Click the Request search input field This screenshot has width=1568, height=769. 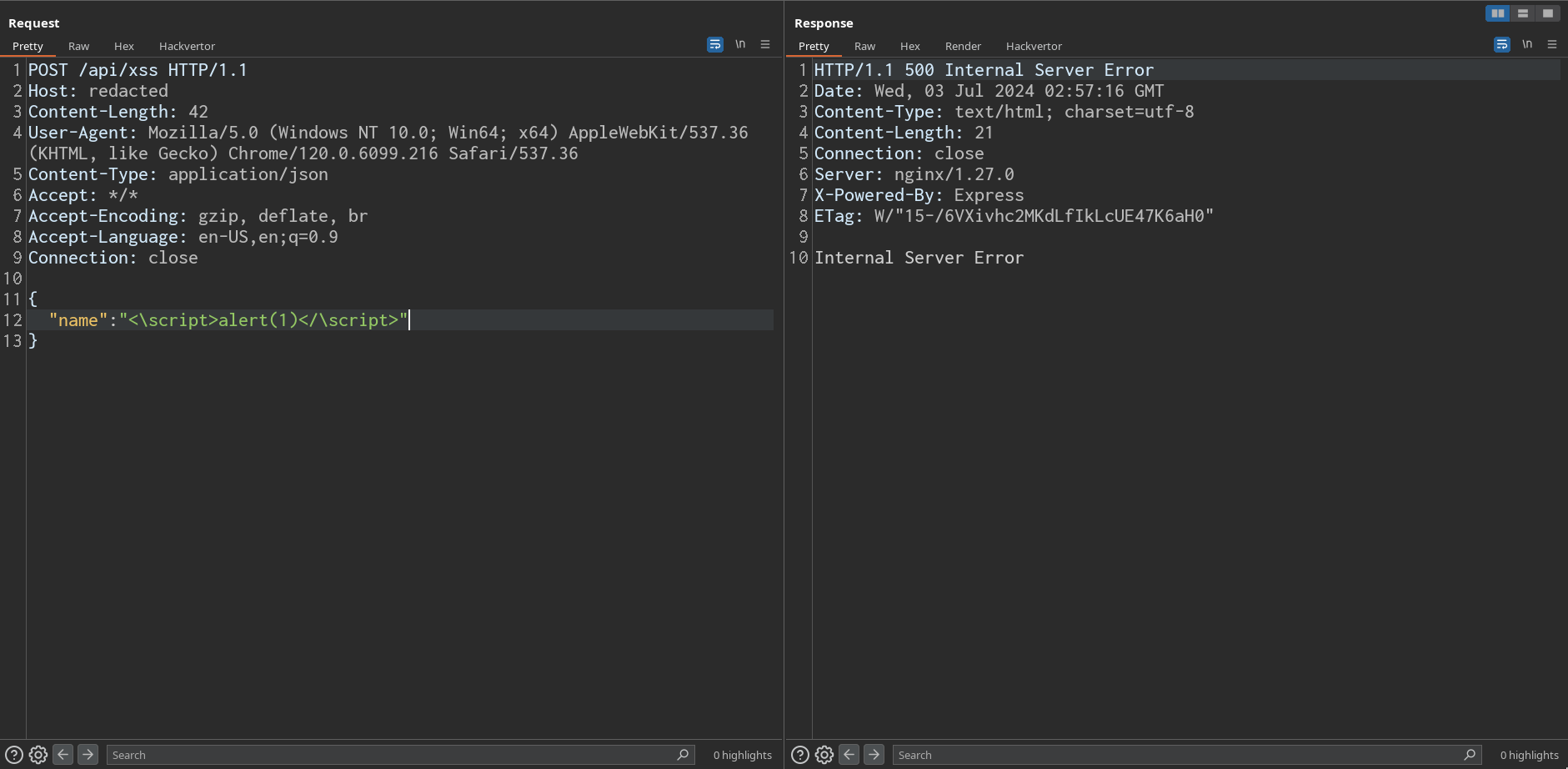tap(392, 755)
